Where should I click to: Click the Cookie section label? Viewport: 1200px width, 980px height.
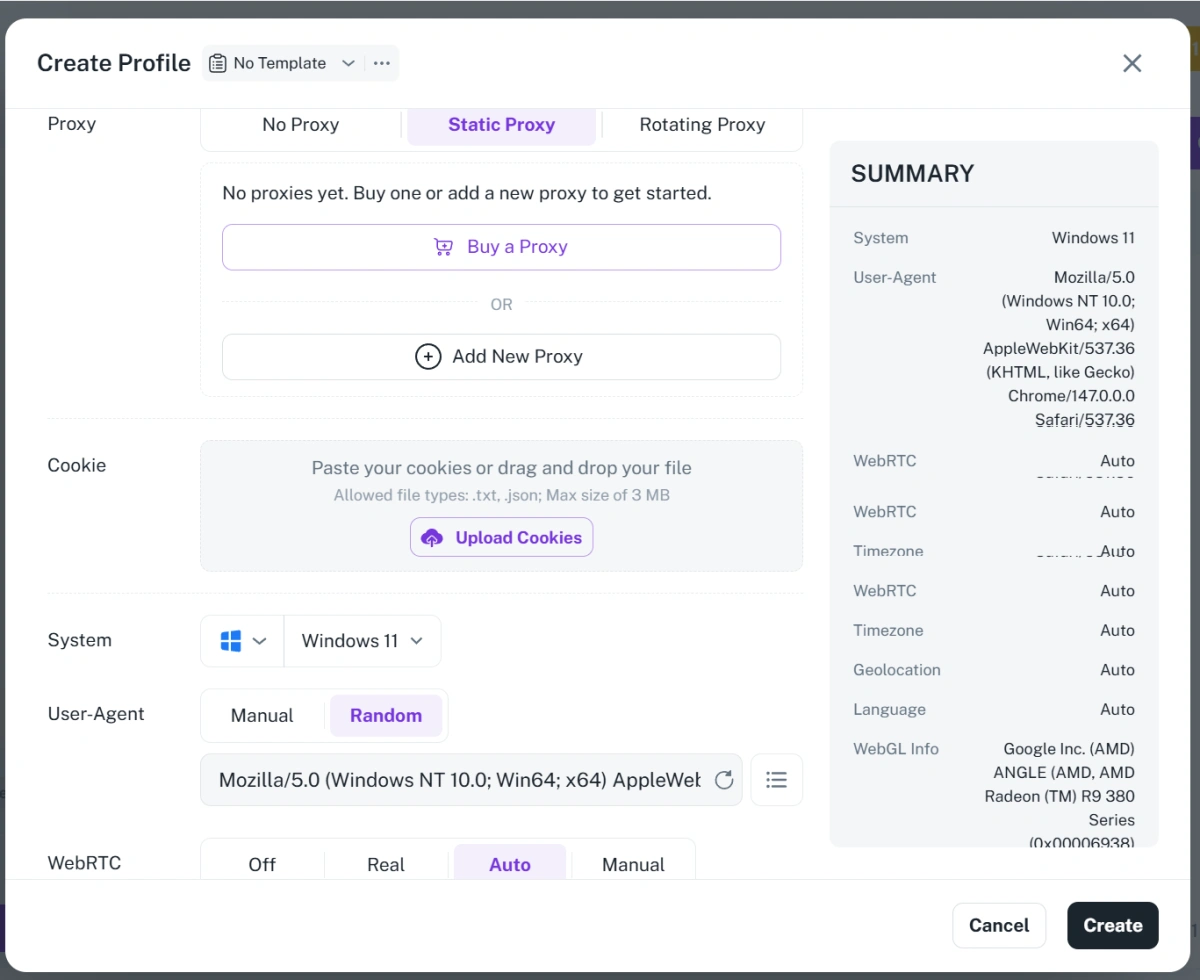point(77,466)
